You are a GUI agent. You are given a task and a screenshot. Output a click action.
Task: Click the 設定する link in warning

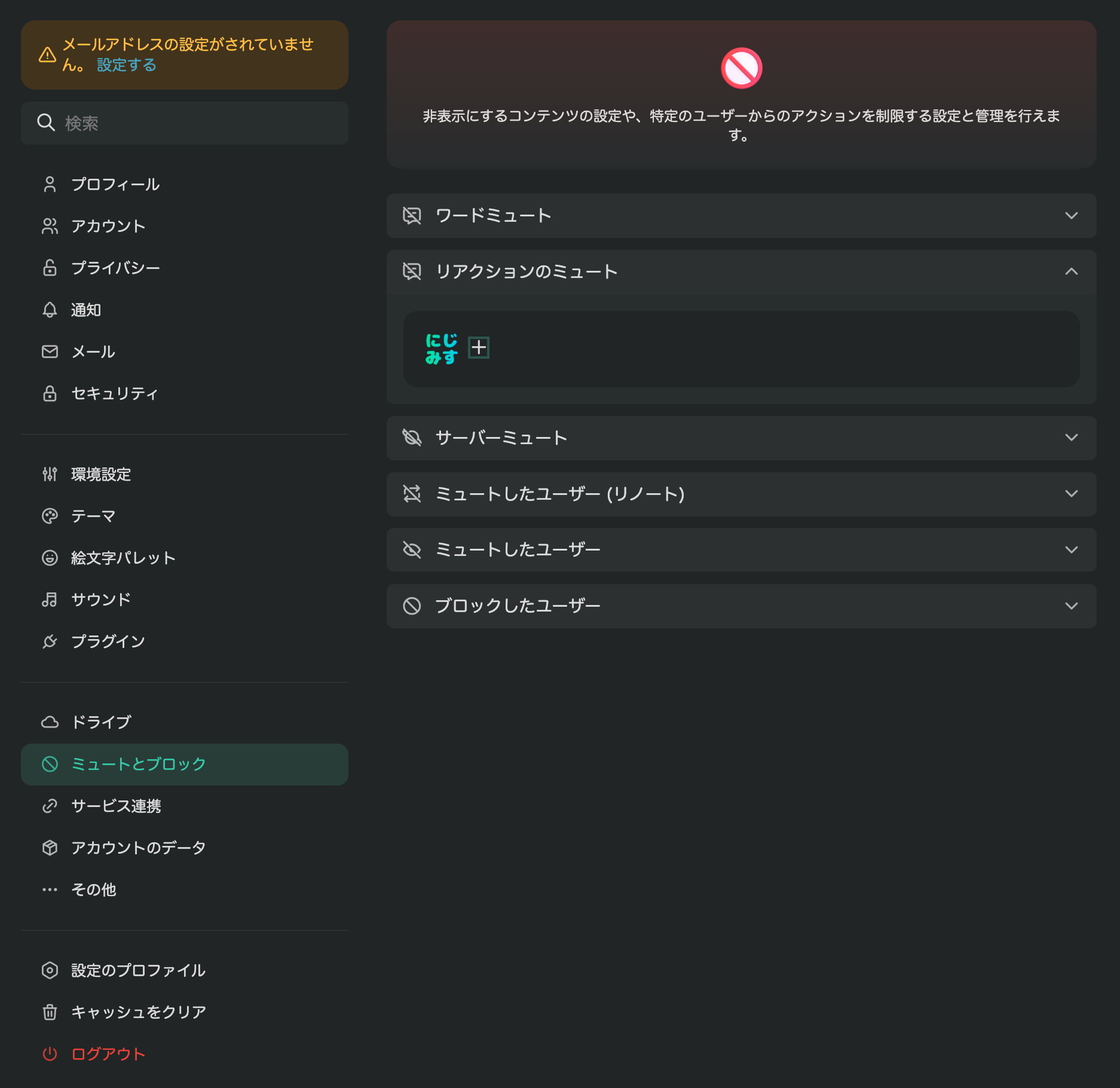click(126, 65)
